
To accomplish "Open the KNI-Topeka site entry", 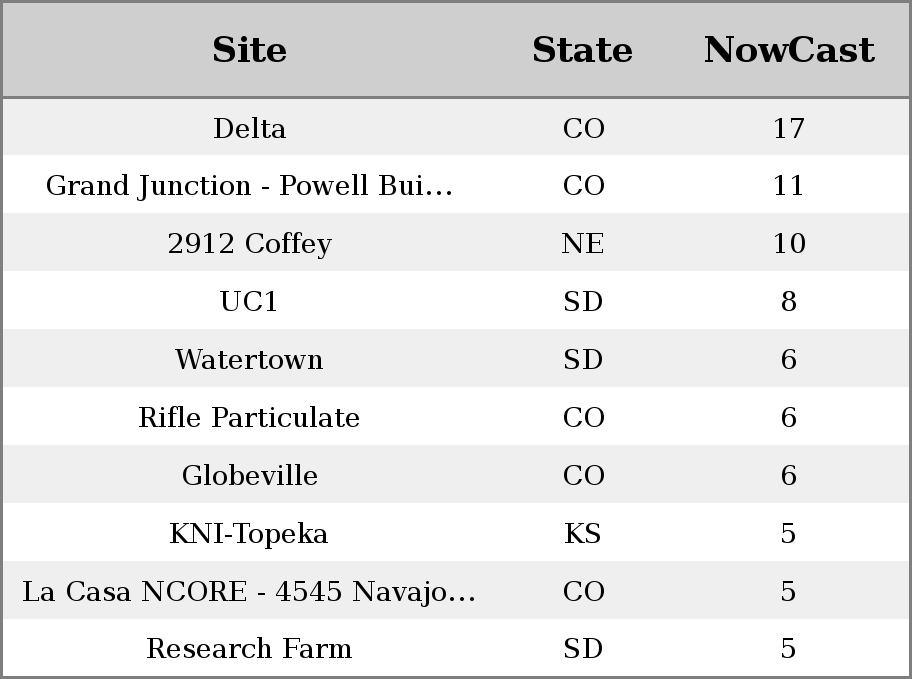I will click(x=250, y=534).
